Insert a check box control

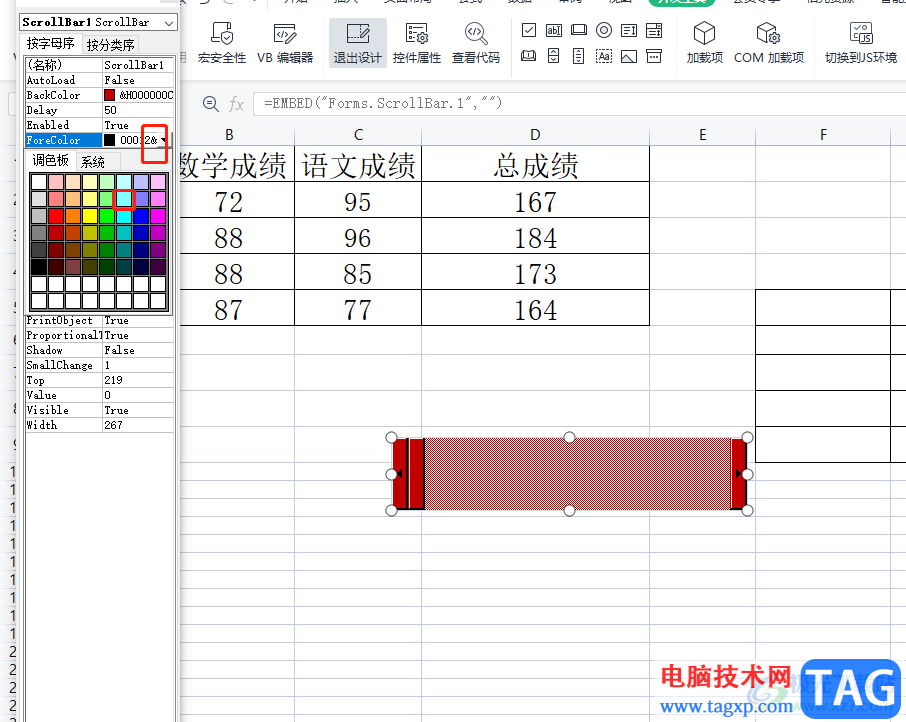(x=529, y=30)
